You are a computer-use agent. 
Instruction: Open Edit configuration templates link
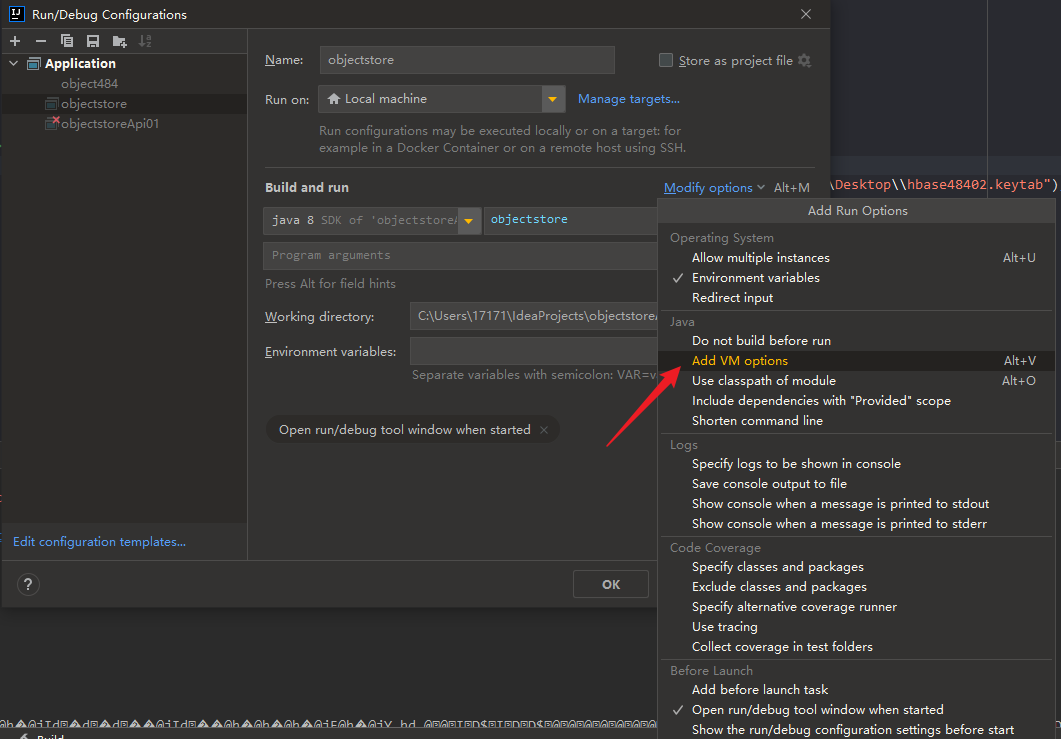coord(99,542)
